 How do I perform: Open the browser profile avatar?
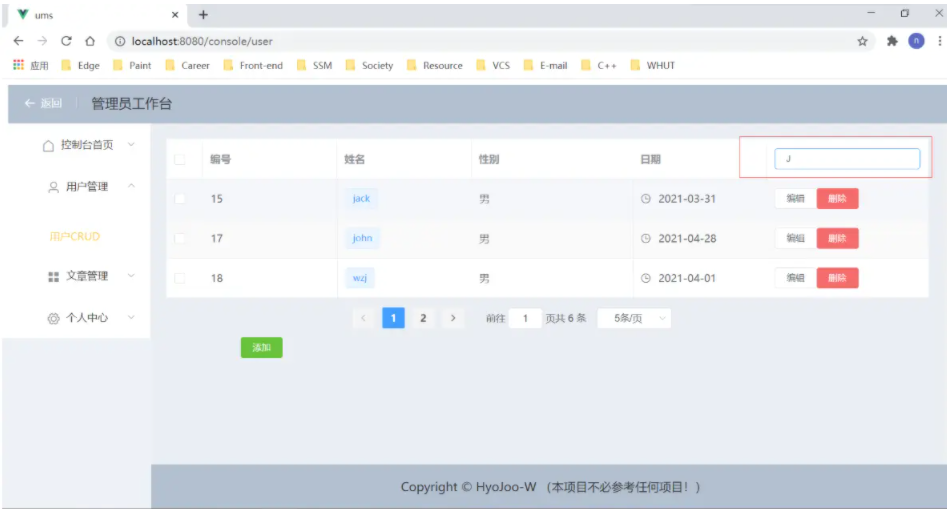pos(916,41)
